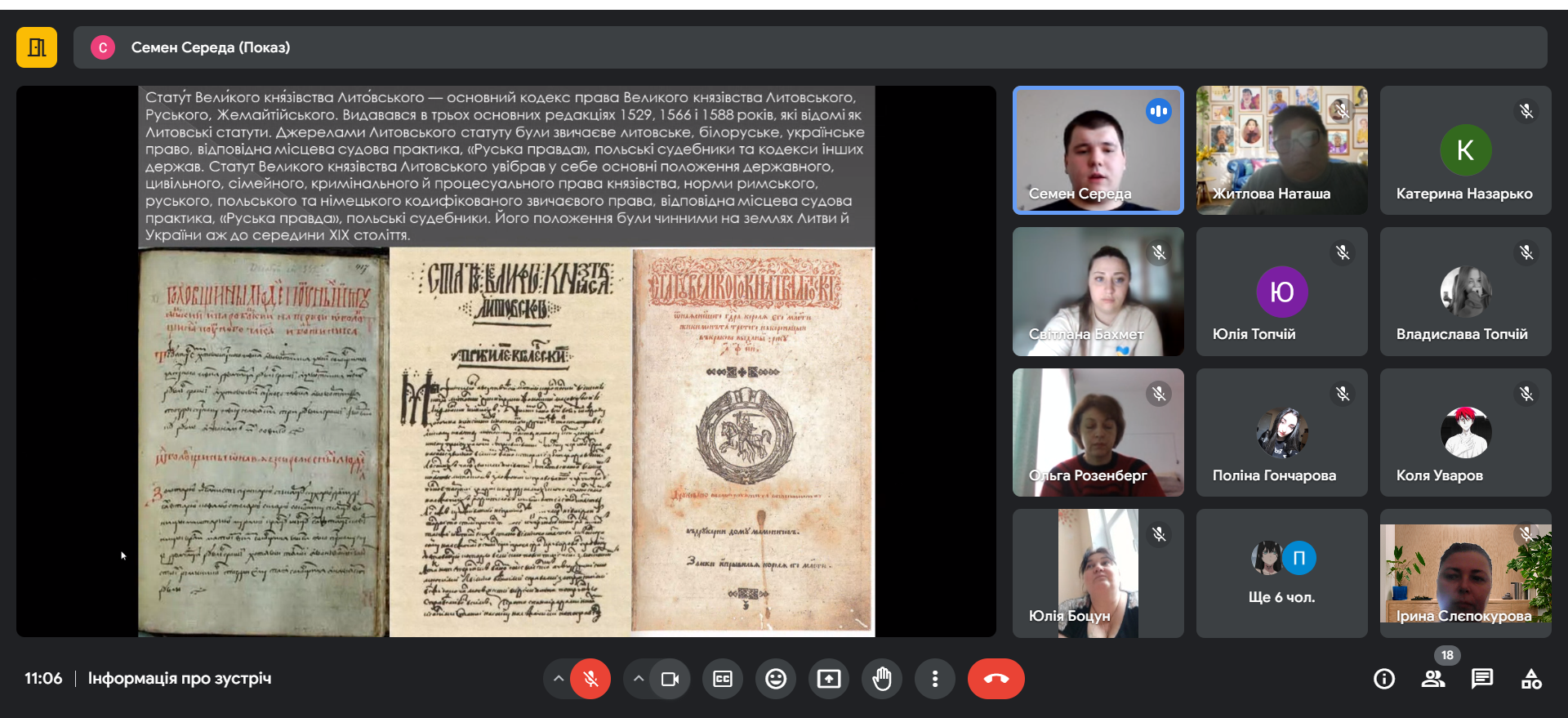Click the meeting room icon at top left
This screenshot has width=1568, height=718.
click(37, 47)
